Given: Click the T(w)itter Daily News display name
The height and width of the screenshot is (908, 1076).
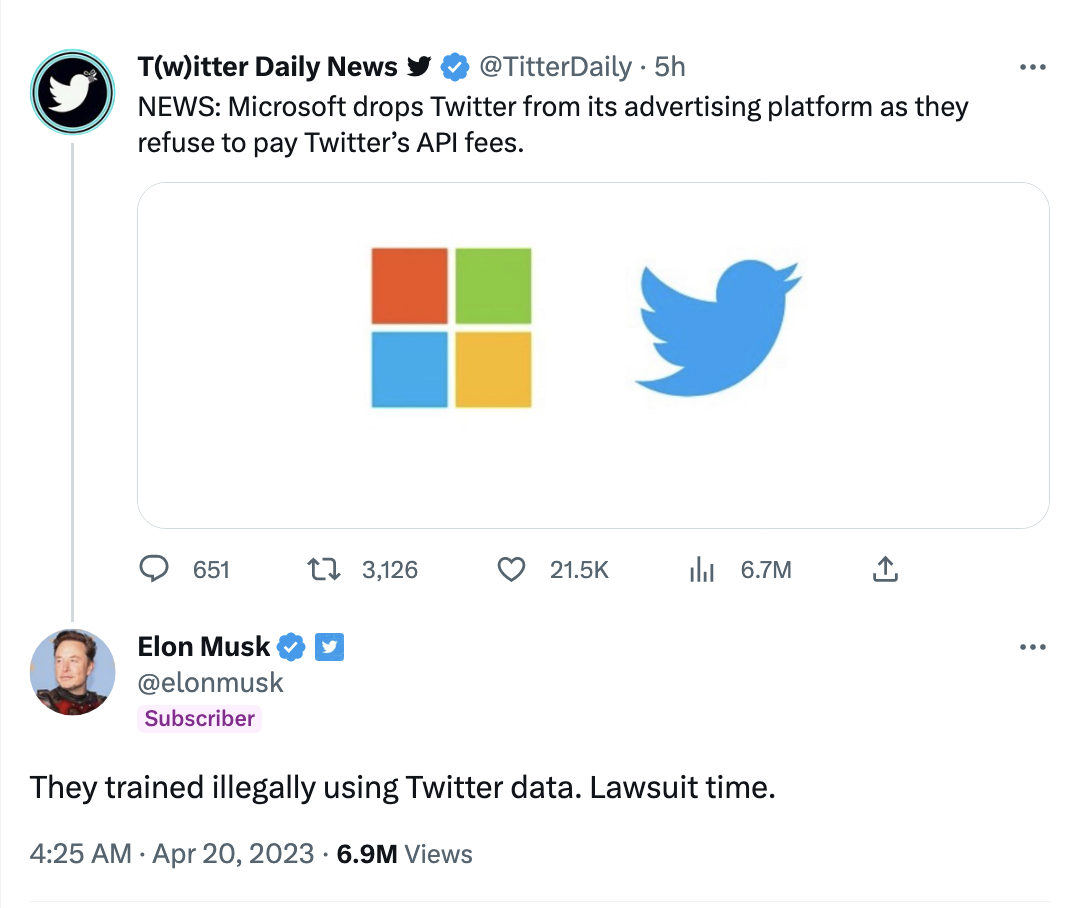Looking at the screenshot, I should pyautogui.click(x=268, y=67).
